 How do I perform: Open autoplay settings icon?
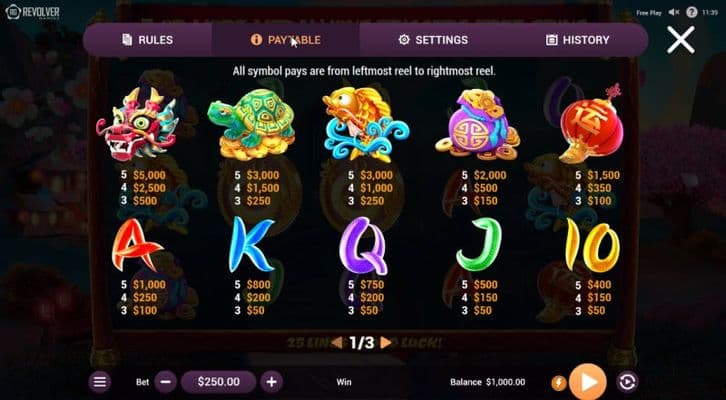click(627, 382)
